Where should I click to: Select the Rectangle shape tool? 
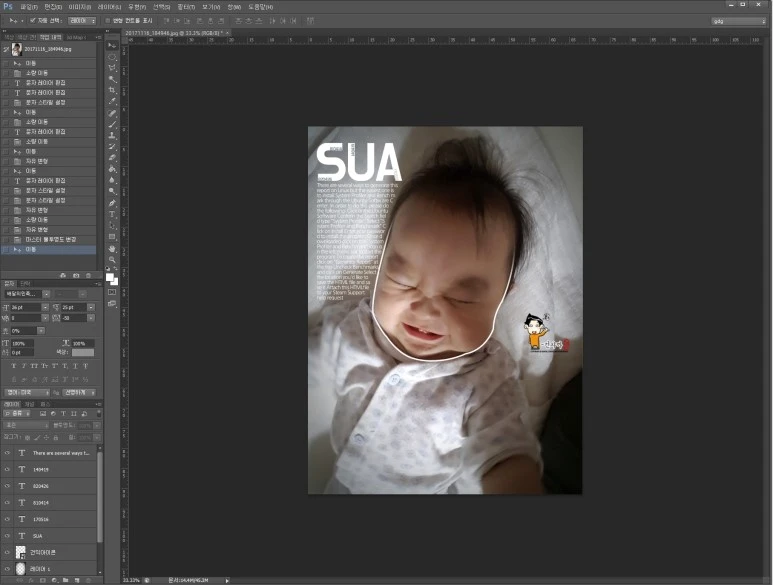coord(112,237)
